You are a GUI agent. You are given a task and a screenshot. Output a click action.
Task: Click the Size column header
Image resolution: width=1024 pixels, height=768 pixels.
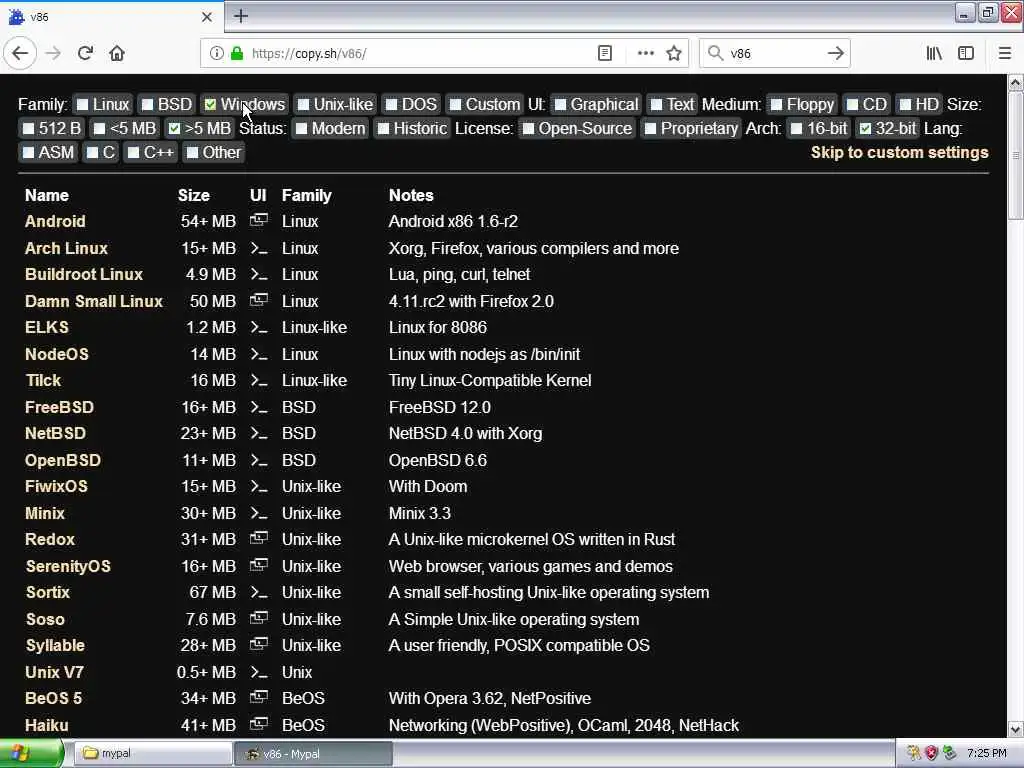(193, 195)
